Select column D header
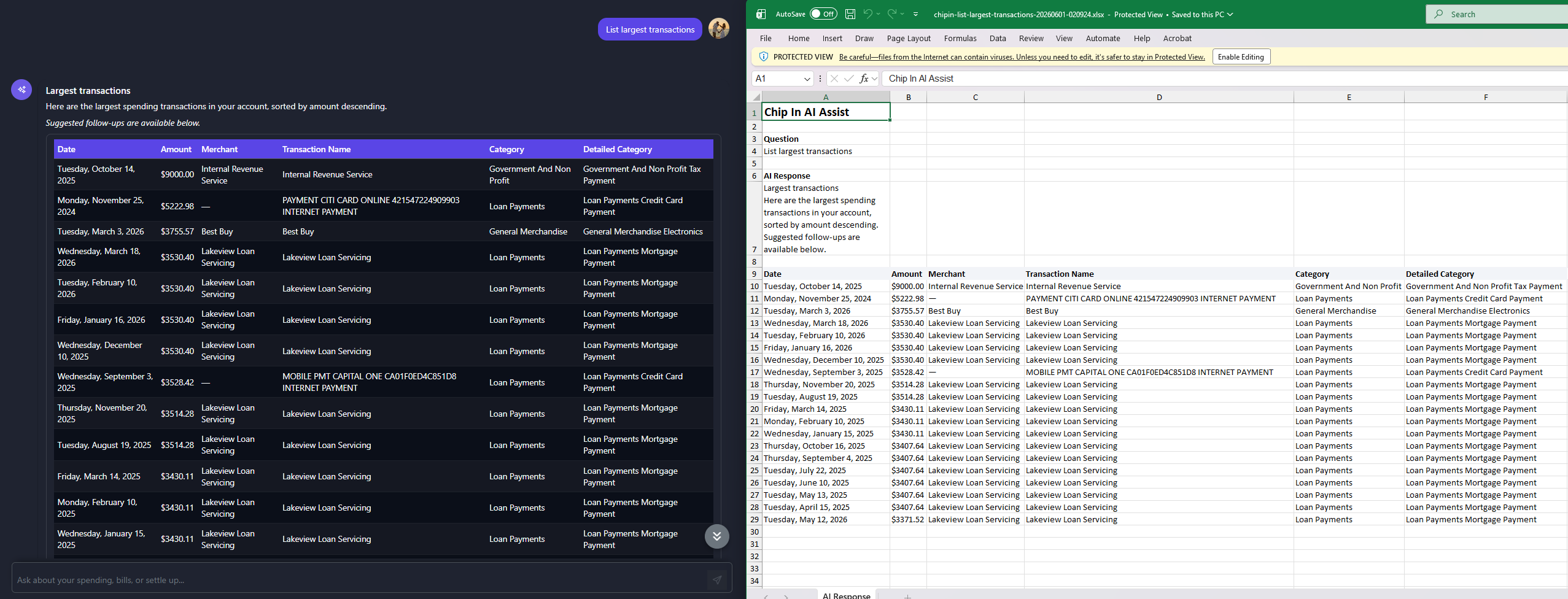 coord(1159,97)
